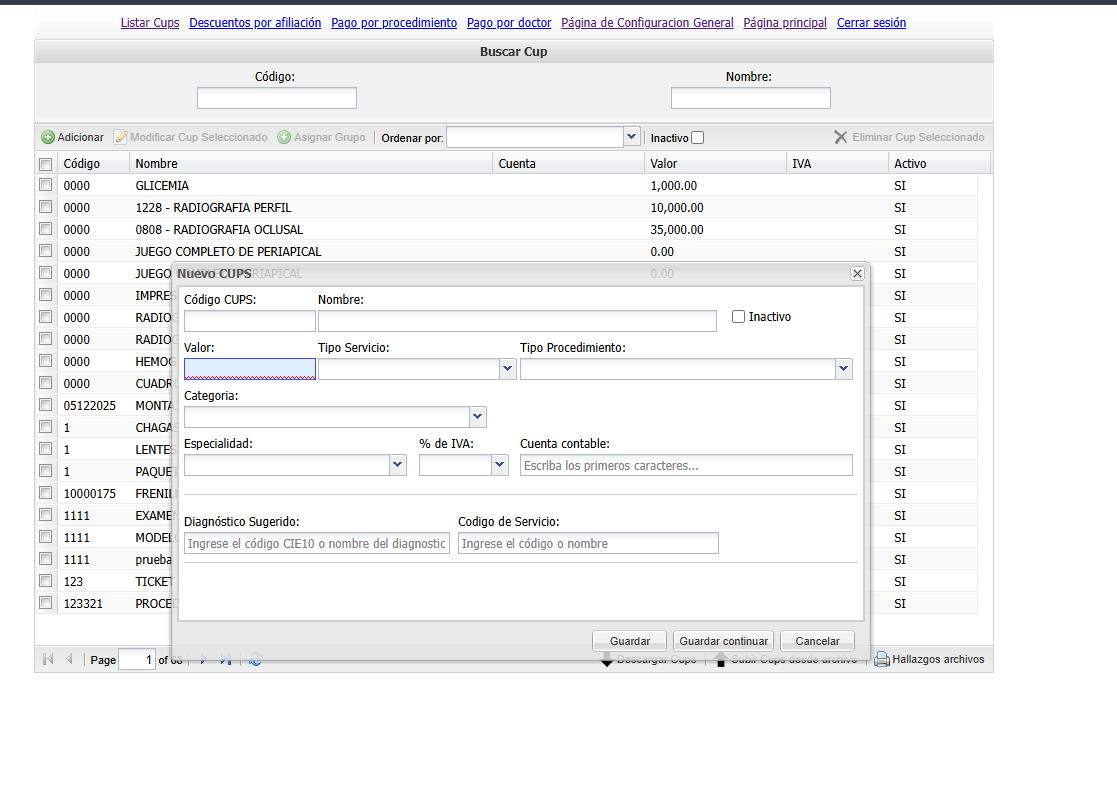Screen dimensions: 1117x799
Task: Open the Listar Cups menu link
Action: tap(150, 22)
